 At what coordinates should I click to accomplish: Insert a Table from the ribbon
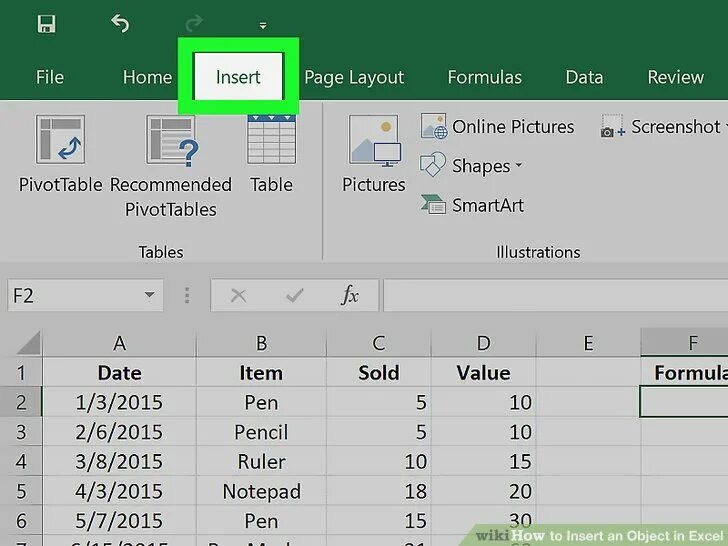click(272, 154)
